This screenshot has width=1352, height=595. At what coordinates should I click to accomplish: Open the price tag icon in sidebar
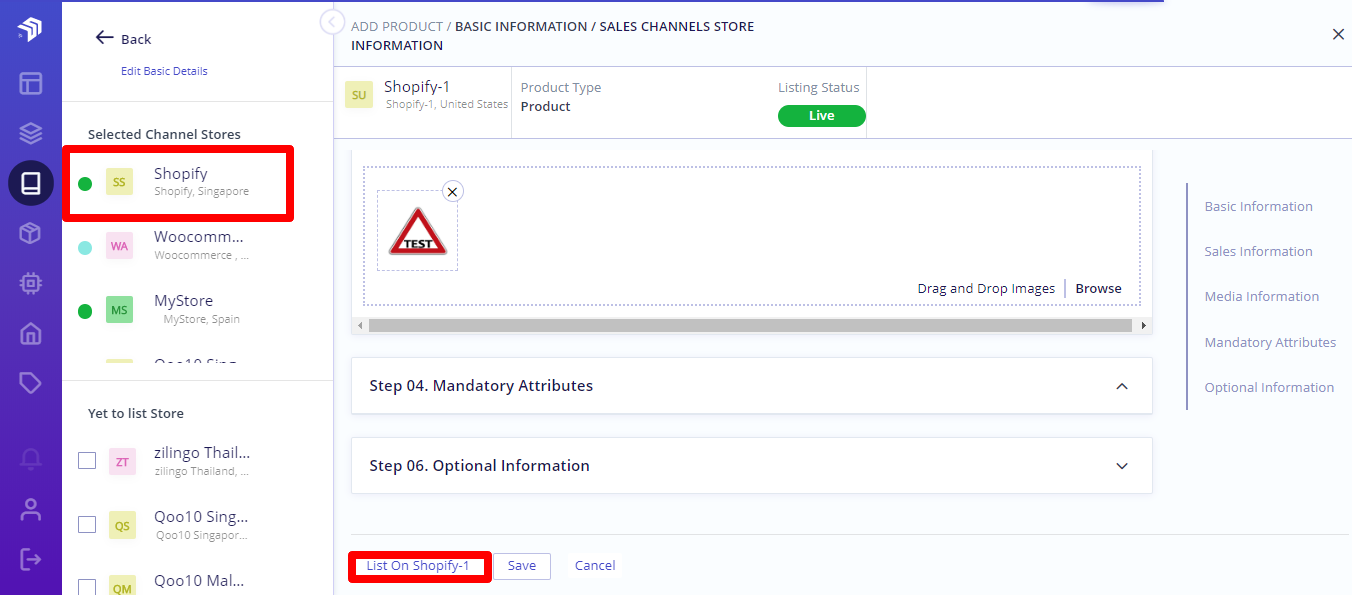point(31,383)
